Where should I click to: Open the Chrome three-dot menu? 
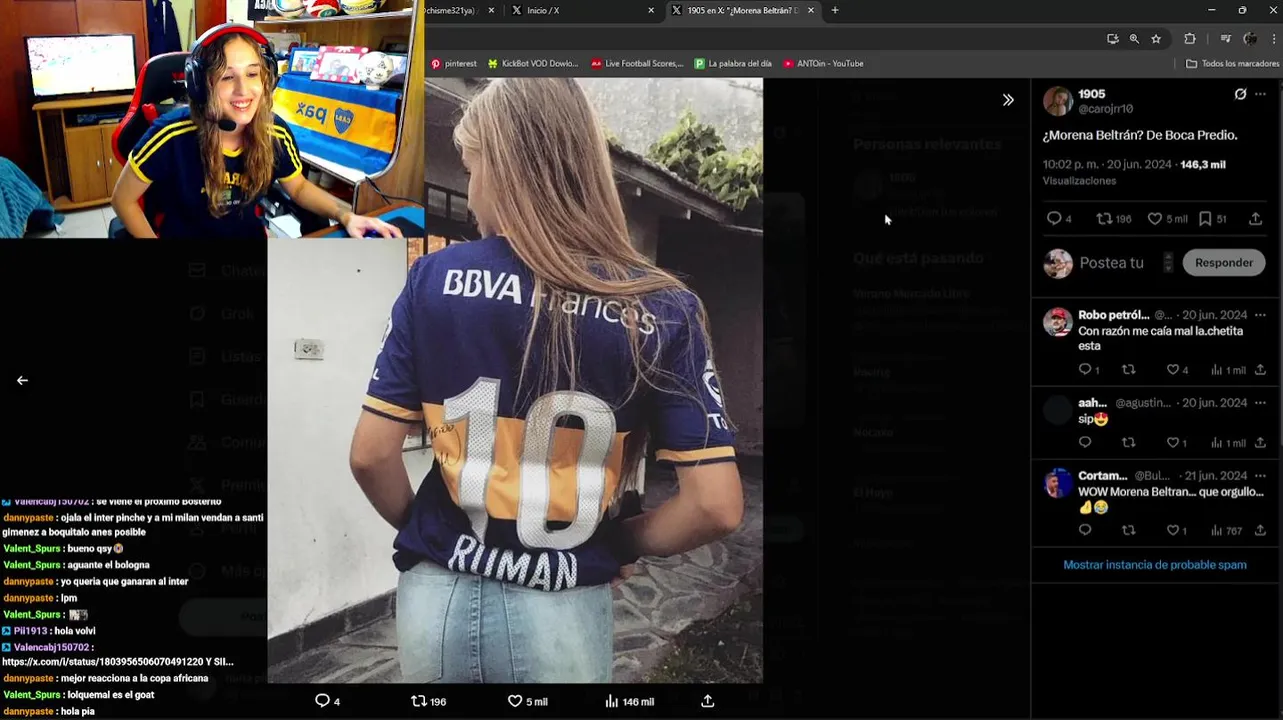(1275, 38)
